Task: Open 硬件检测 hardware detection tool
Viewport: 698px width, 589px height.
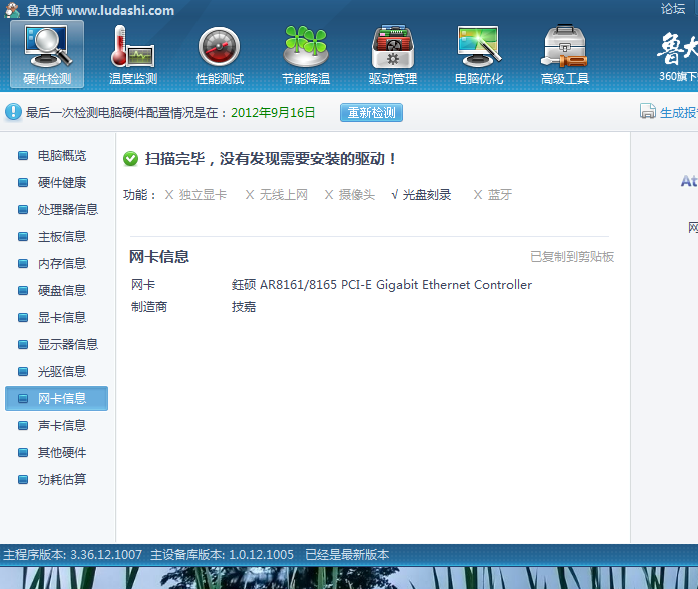Action: (x=47, y=54)
